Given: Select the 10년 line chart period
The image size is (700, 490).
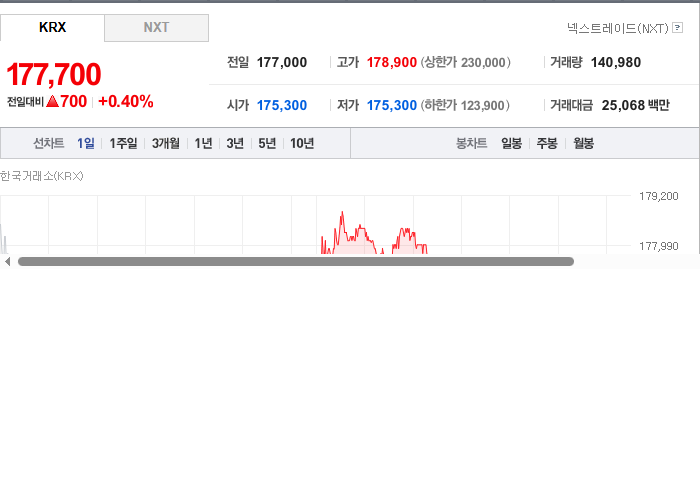Looking at the screenshot, I should point(302,143).
